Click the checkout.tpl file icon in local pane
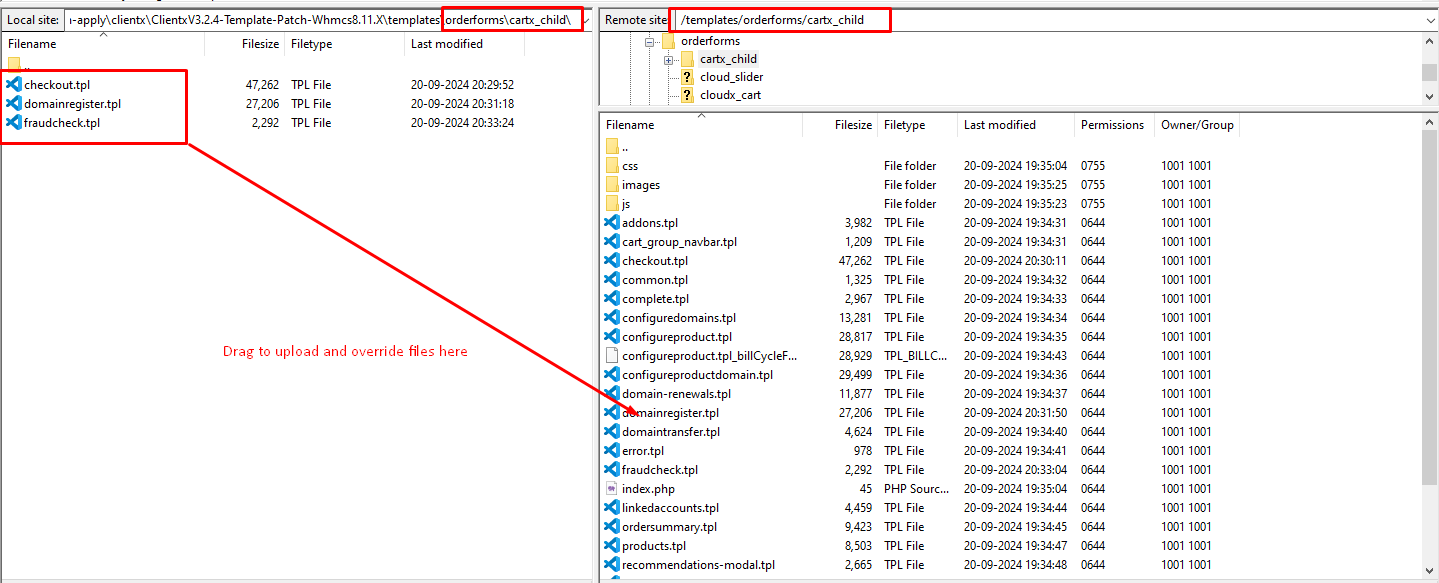The width and height of the screenshot is (1439, 583). coord(14,85)
